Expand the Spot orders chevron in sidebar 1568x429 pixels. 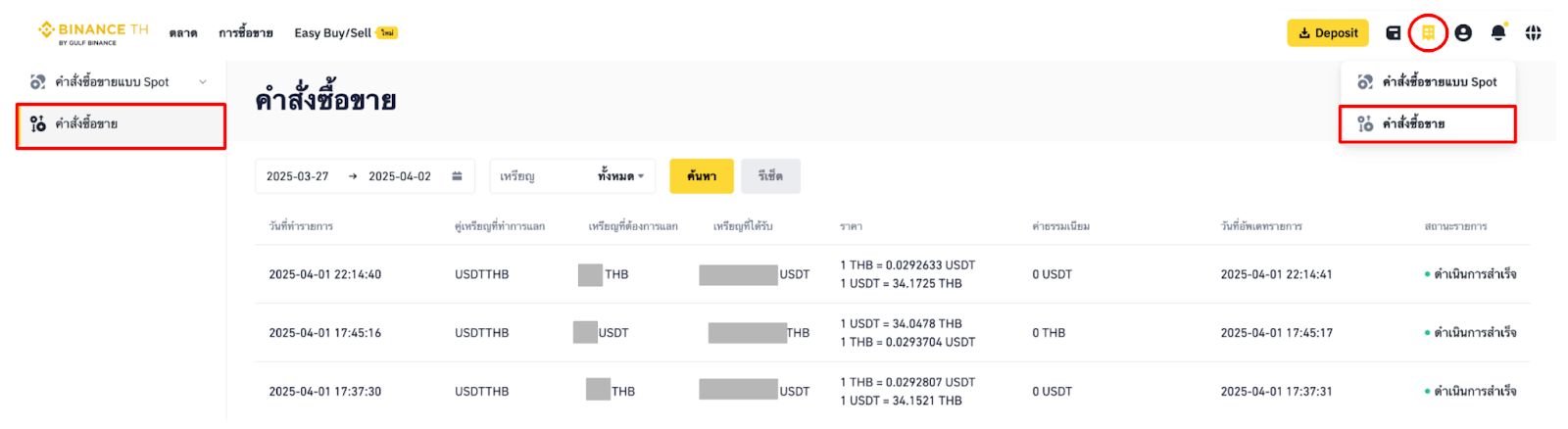203,82
